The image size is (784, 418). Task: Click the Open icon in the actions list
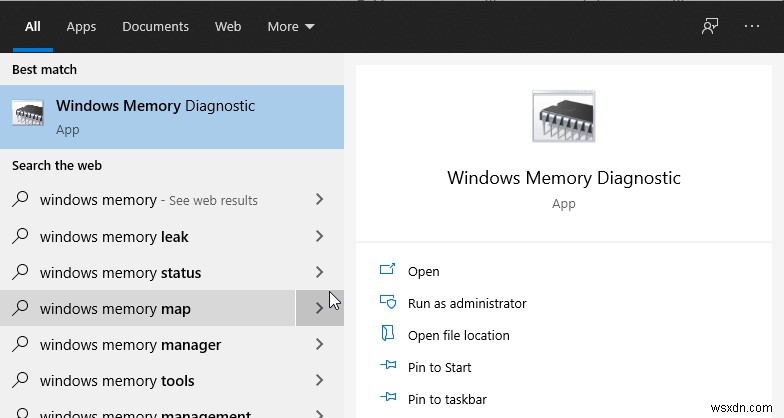(x=388, y=271)
